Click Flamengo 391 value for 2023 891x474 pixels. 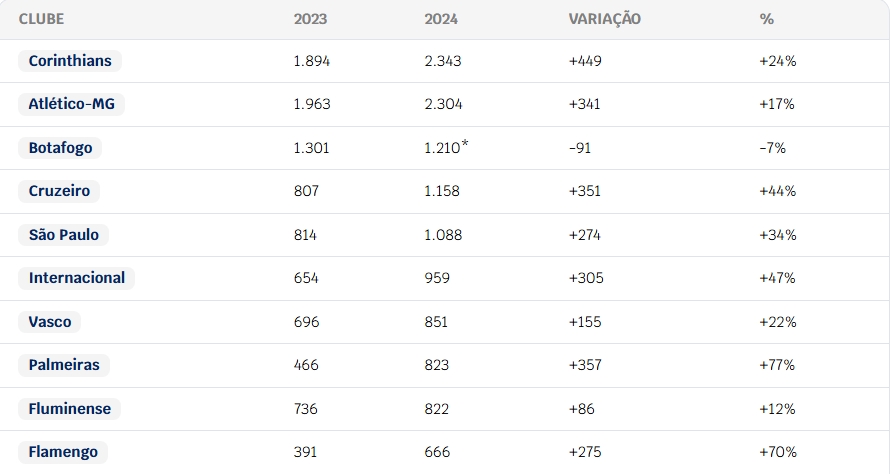tap(305, 452)
